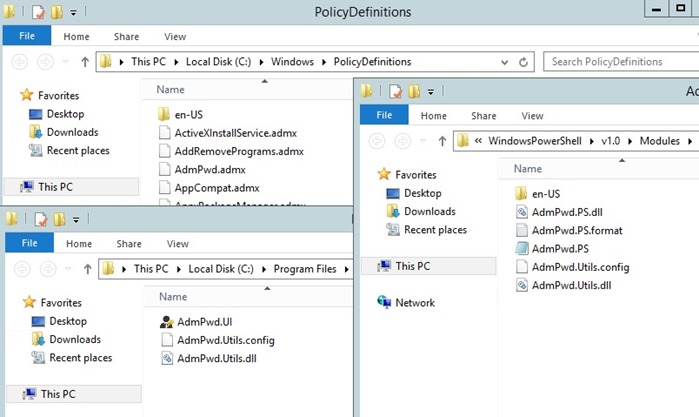Expand arrow after Modules breadcrumb
Viewport: 699px width, 417px height.
coord(690,141)
